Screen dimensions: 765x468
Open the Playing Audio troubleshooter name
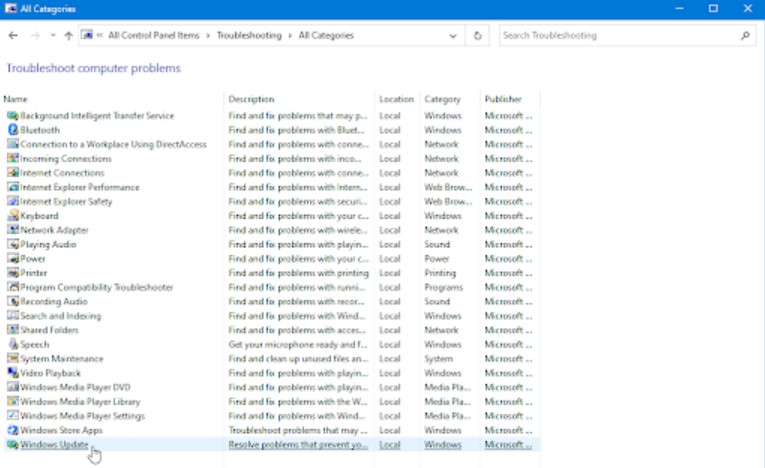48,244
